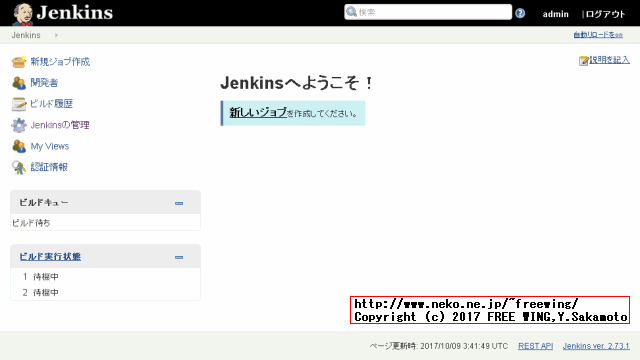Viewport: 640px width, 360px height.
Task: Enable auto reload link at top right
Action: tap(598, 35)
